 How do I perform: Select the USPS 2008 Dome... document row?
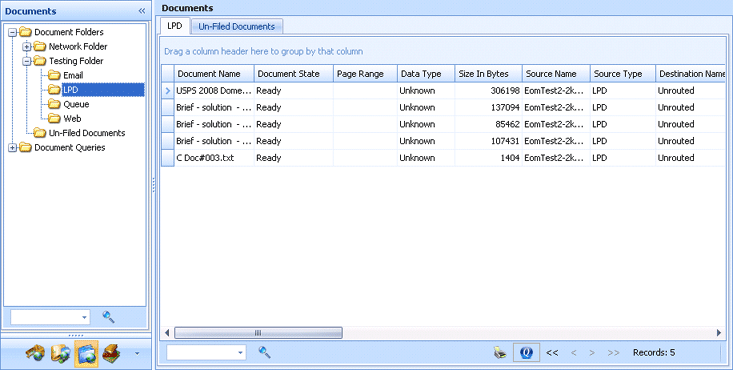click(444, 91)
